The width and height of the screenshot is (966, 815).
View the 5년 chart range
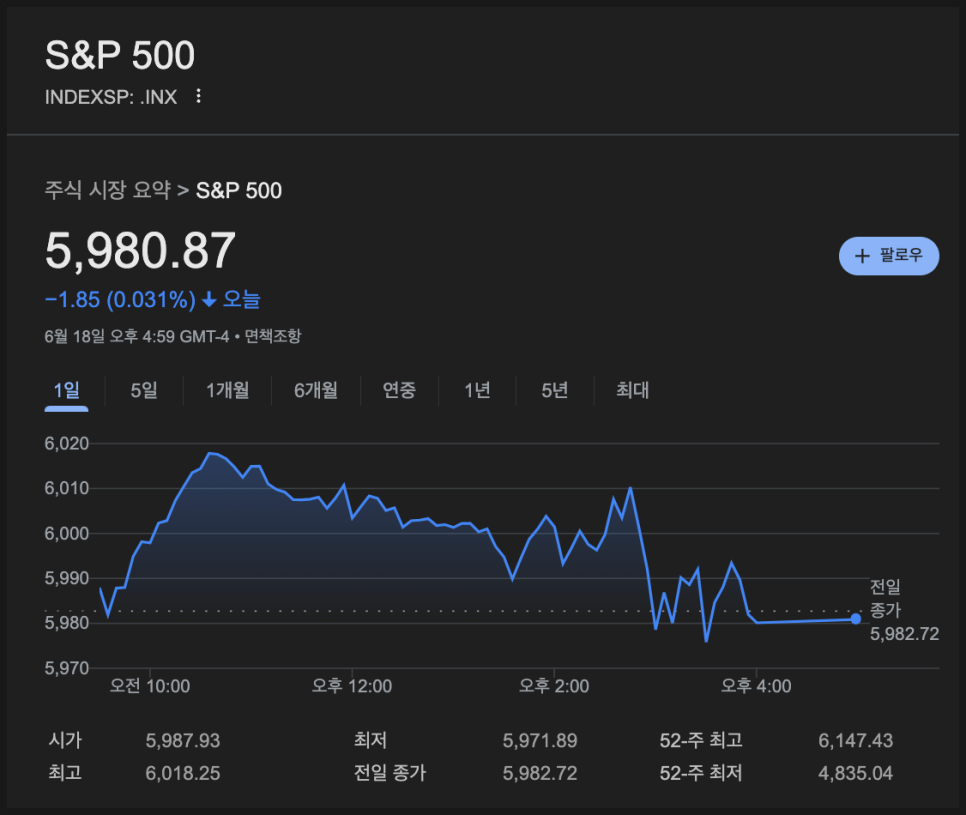click(x=554, y=391)
